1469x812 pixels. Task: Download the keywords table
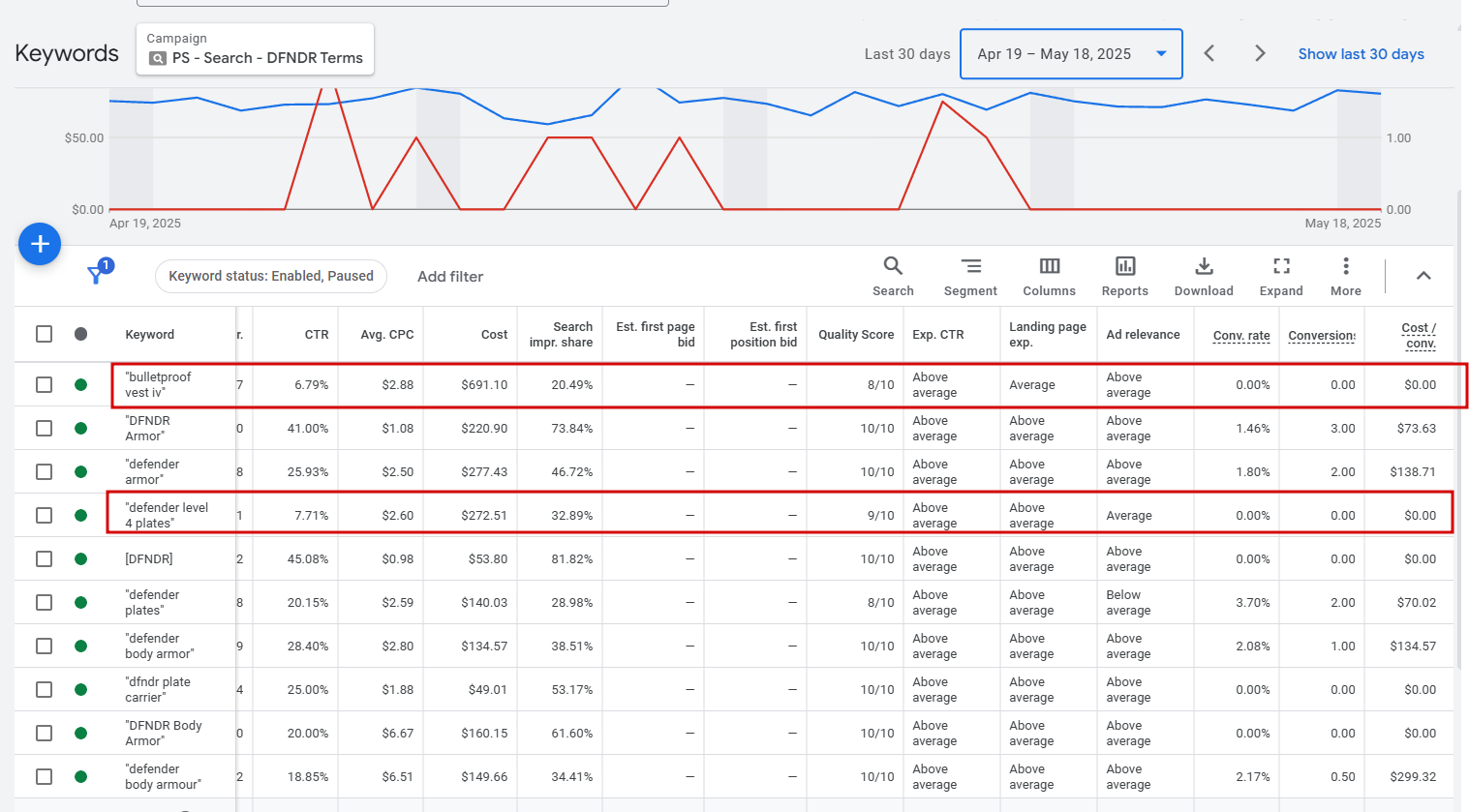coord(1204,266)
